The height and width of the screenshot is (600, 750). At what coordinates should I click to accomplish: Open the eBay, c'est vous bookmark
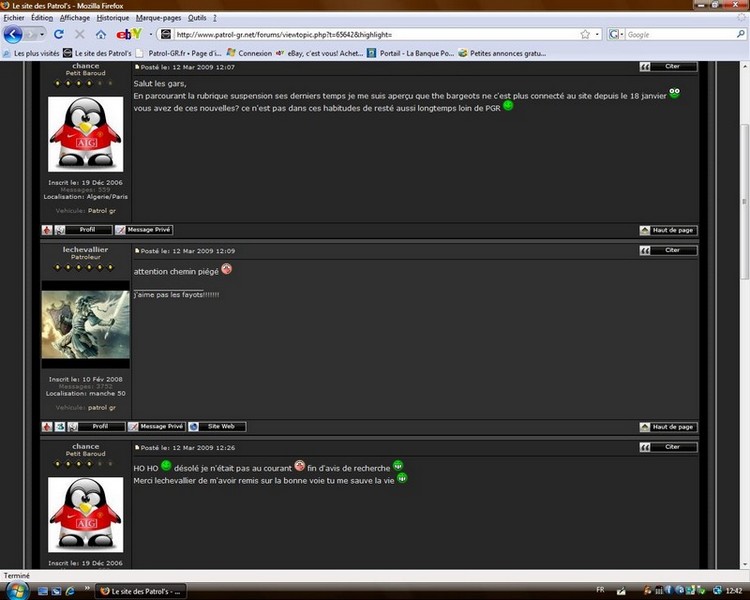(320, 53)
